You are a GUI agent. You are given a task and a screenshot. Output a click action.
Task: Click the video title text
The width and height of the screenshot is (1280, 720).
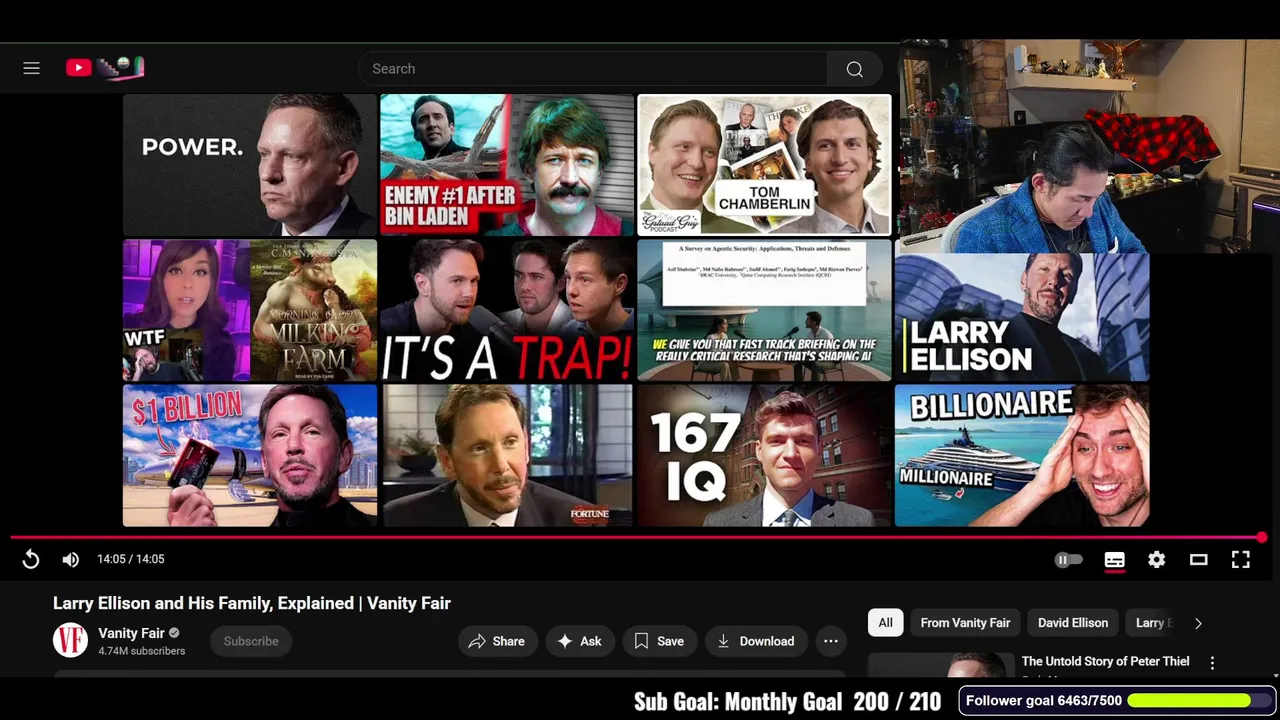pyautogui.click(x=252, y=603)
